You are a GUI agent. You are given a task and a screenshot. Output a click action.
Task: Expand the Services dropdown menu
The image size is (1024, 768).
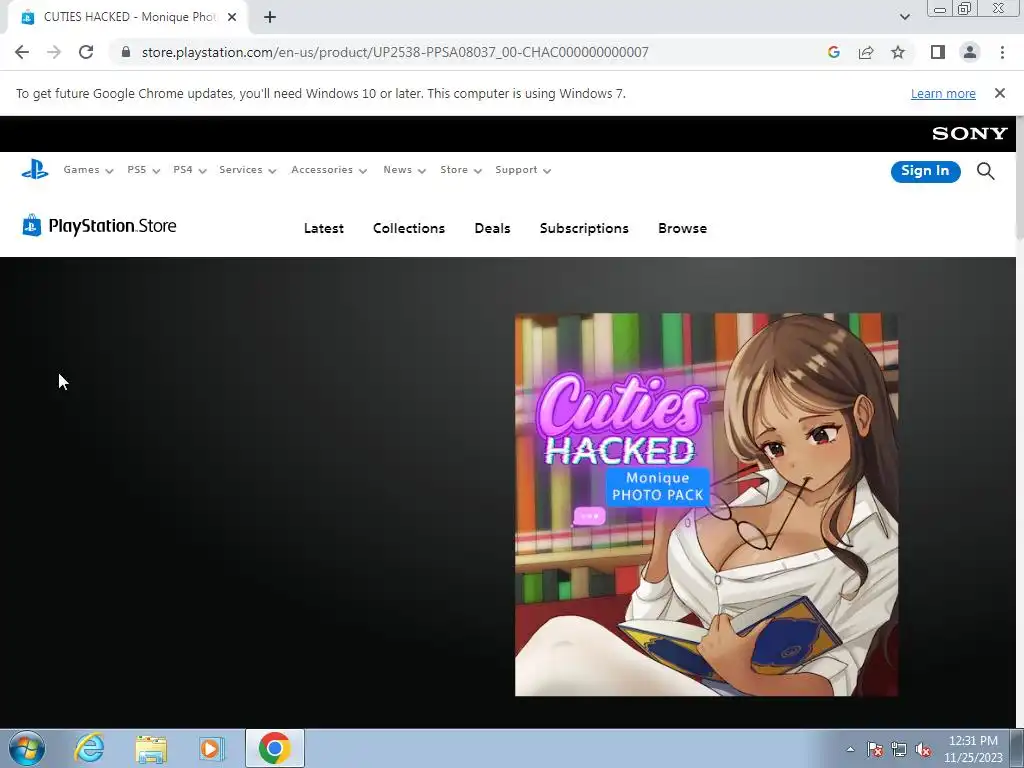(x=248, y=170)
